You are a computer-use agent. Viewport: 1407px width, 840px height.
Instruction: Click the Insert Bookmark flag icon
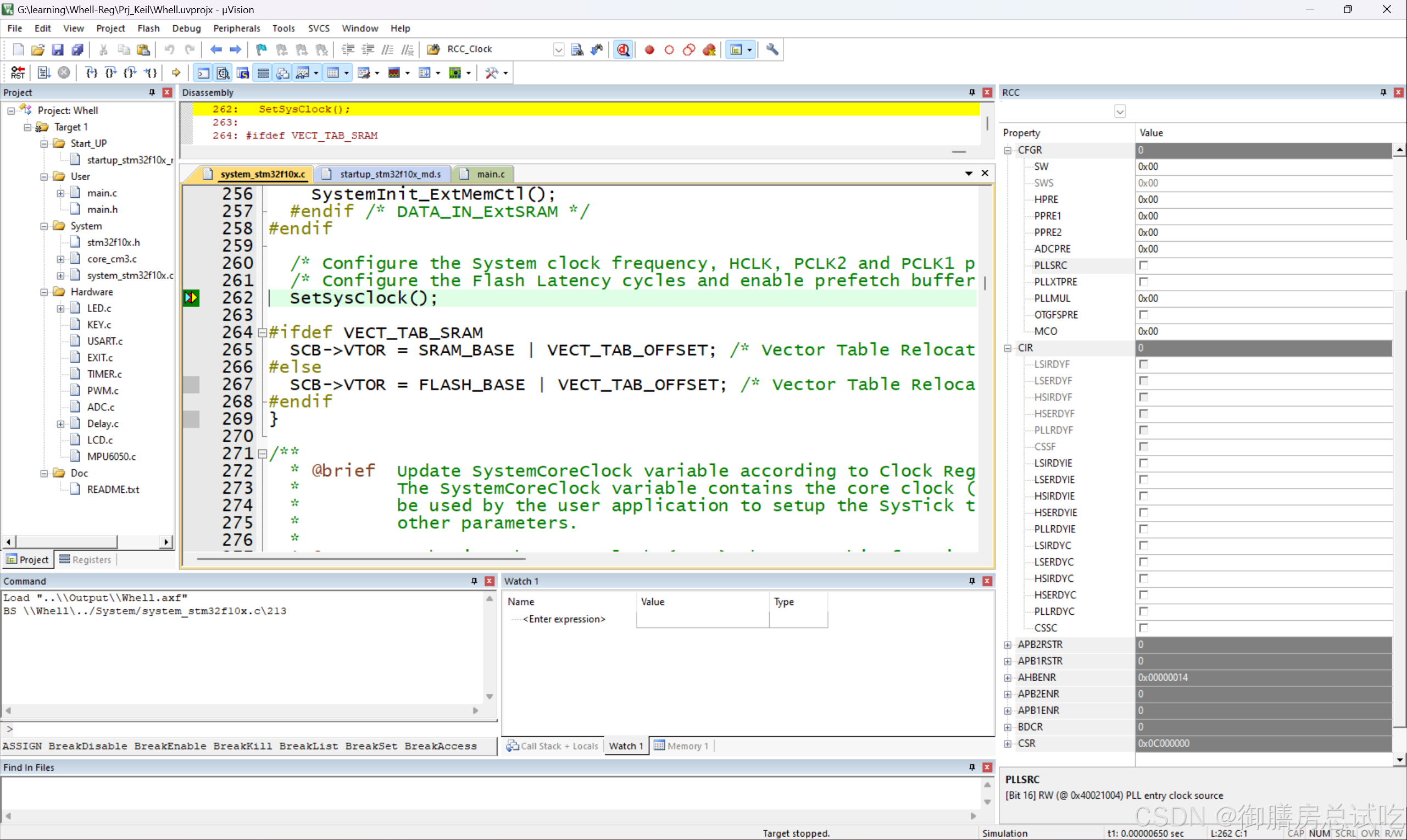(262, 49)
